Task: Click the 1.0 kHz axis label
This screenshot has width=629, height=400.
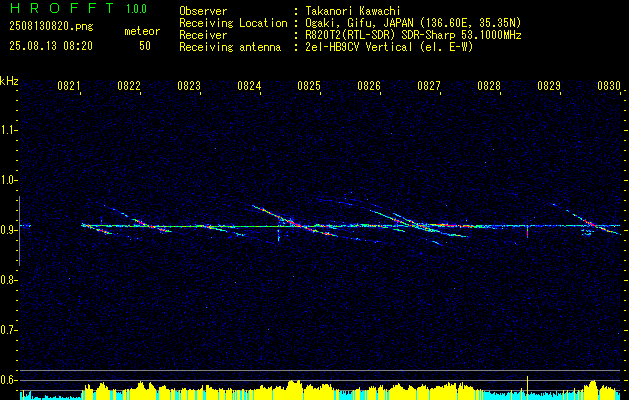Action: pos(8,181)
